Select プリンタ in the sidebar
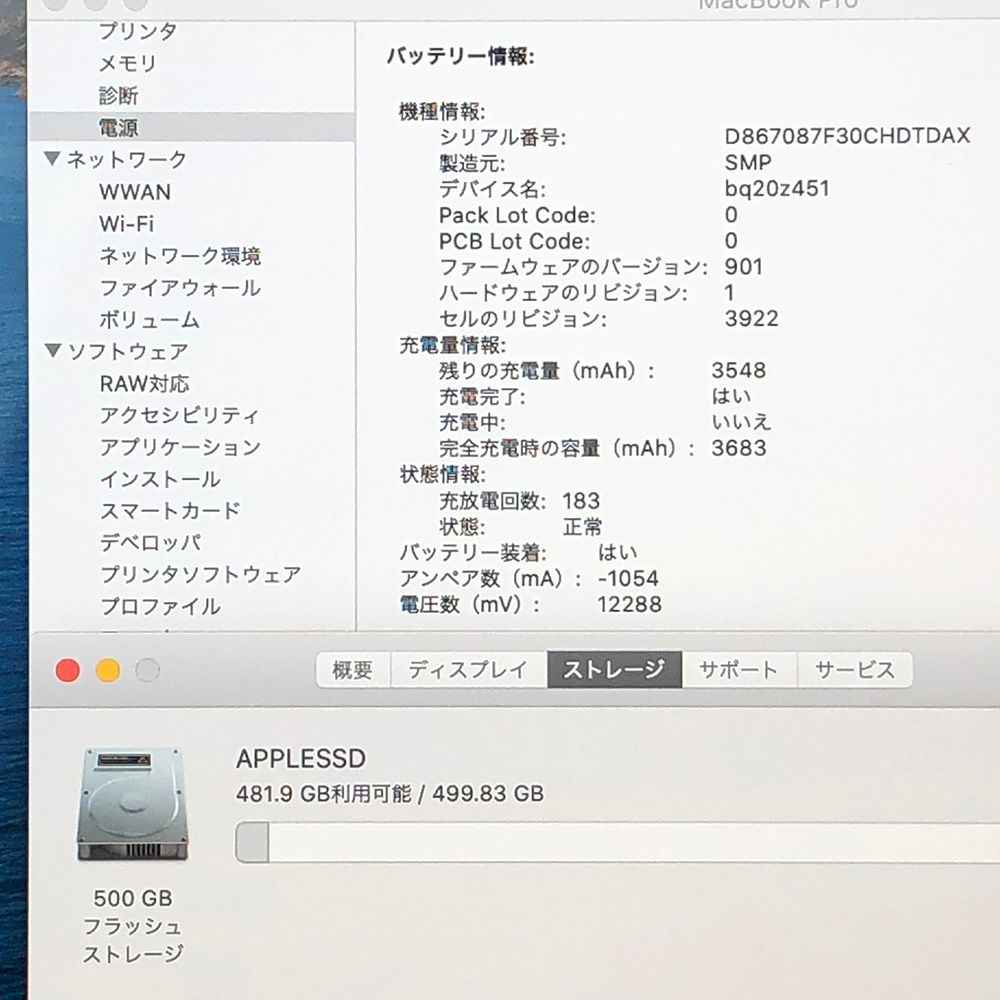The image size is (1000, 1000). pyautogui.click(x=138, y=31)
